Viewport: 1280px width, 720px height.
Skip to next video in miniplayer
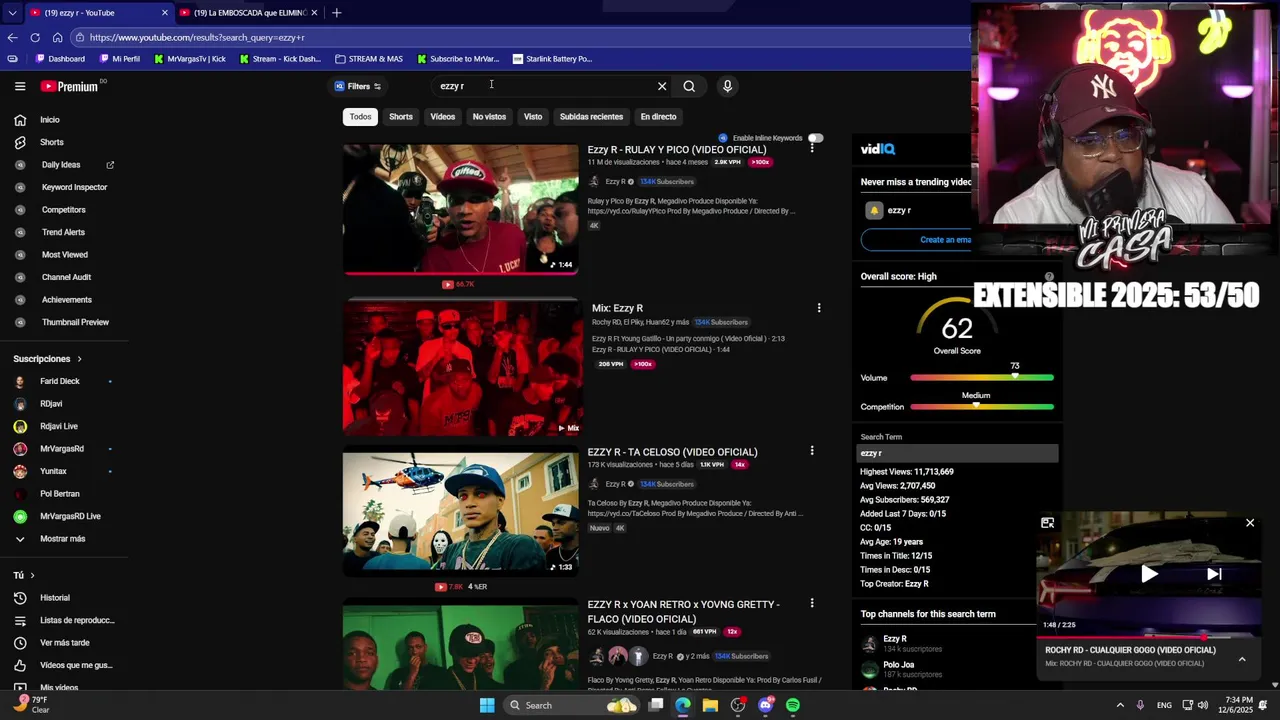pyautogui.click(x=1214, y=574)
